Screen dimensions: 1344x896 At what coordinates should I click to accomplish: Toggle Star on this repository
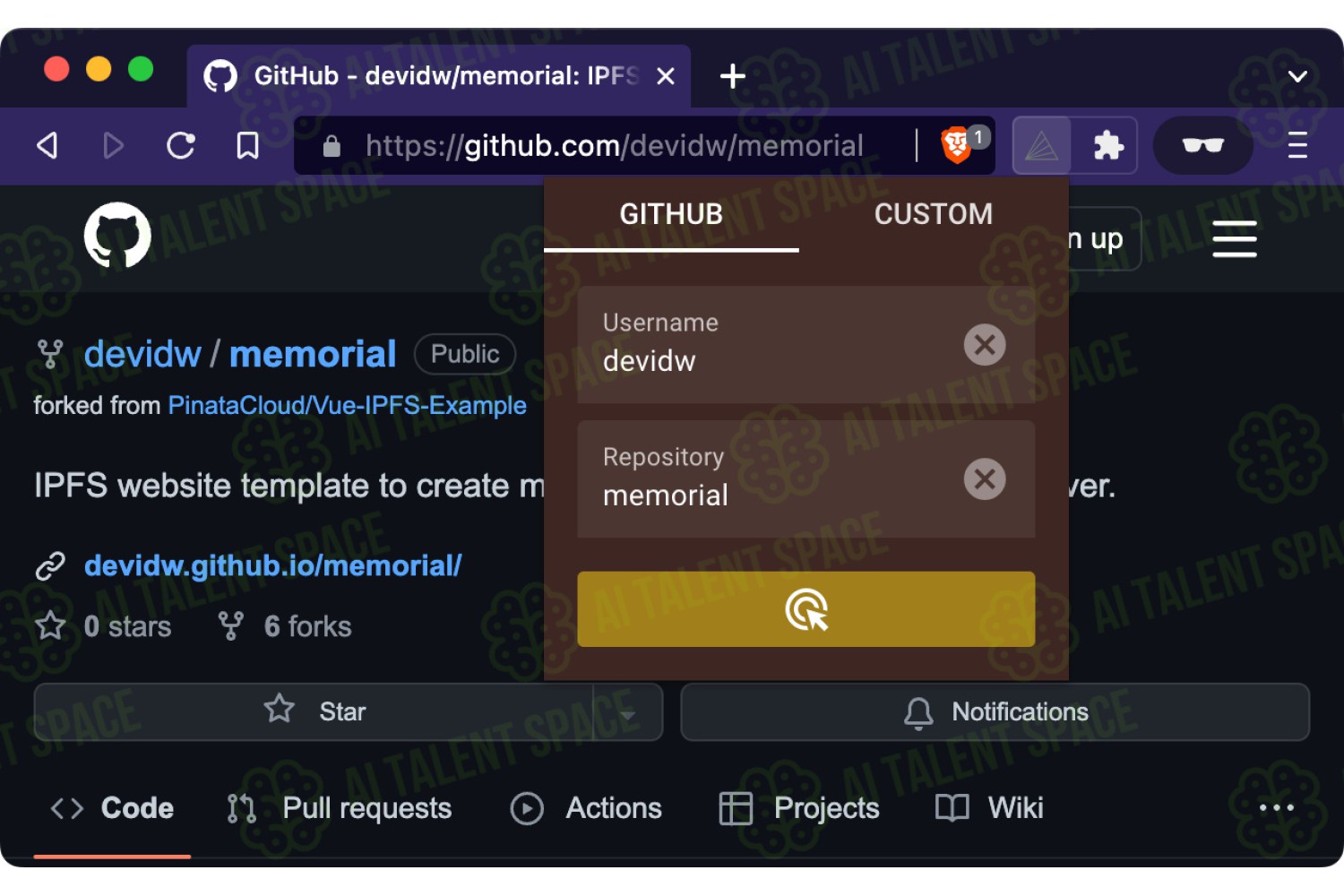(x=314, y=712)
